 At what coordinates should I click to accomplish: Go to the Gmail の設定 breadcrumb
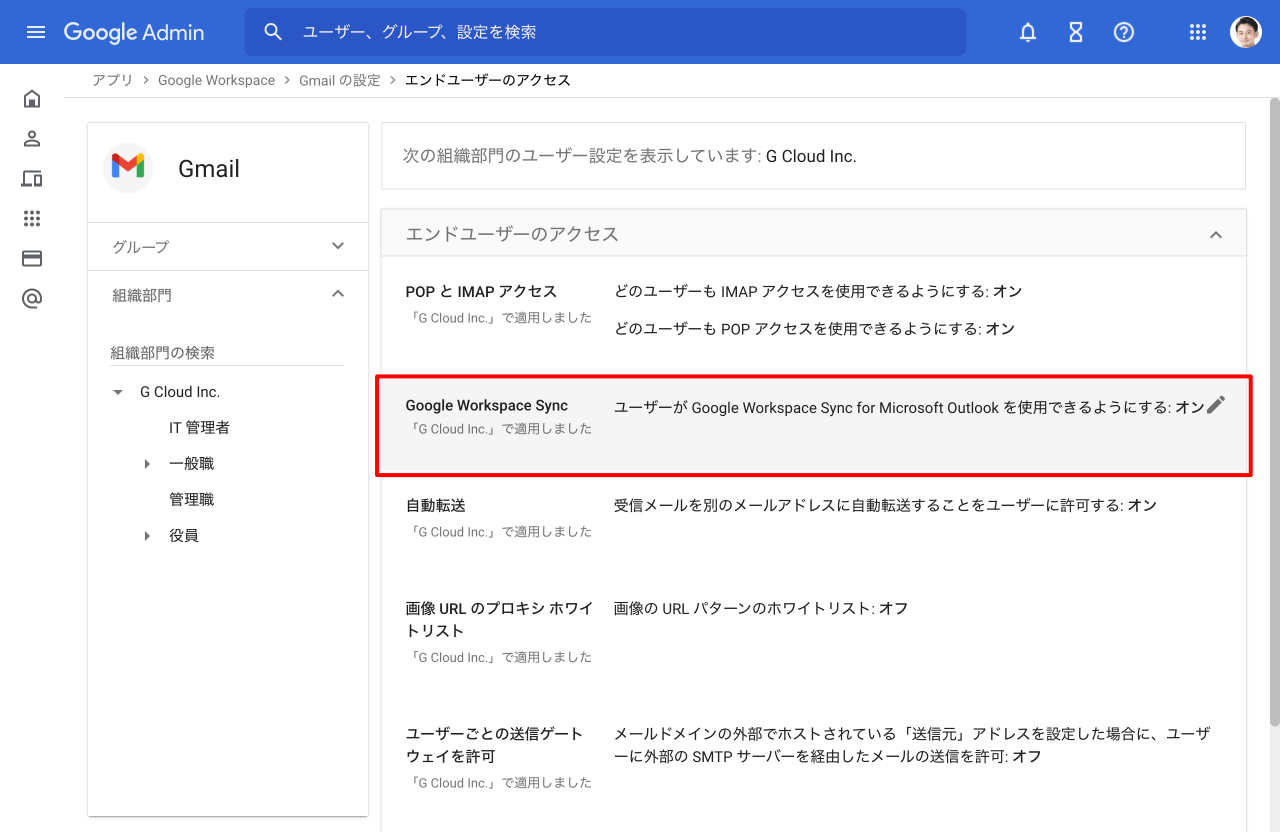[x=340, y=80]
